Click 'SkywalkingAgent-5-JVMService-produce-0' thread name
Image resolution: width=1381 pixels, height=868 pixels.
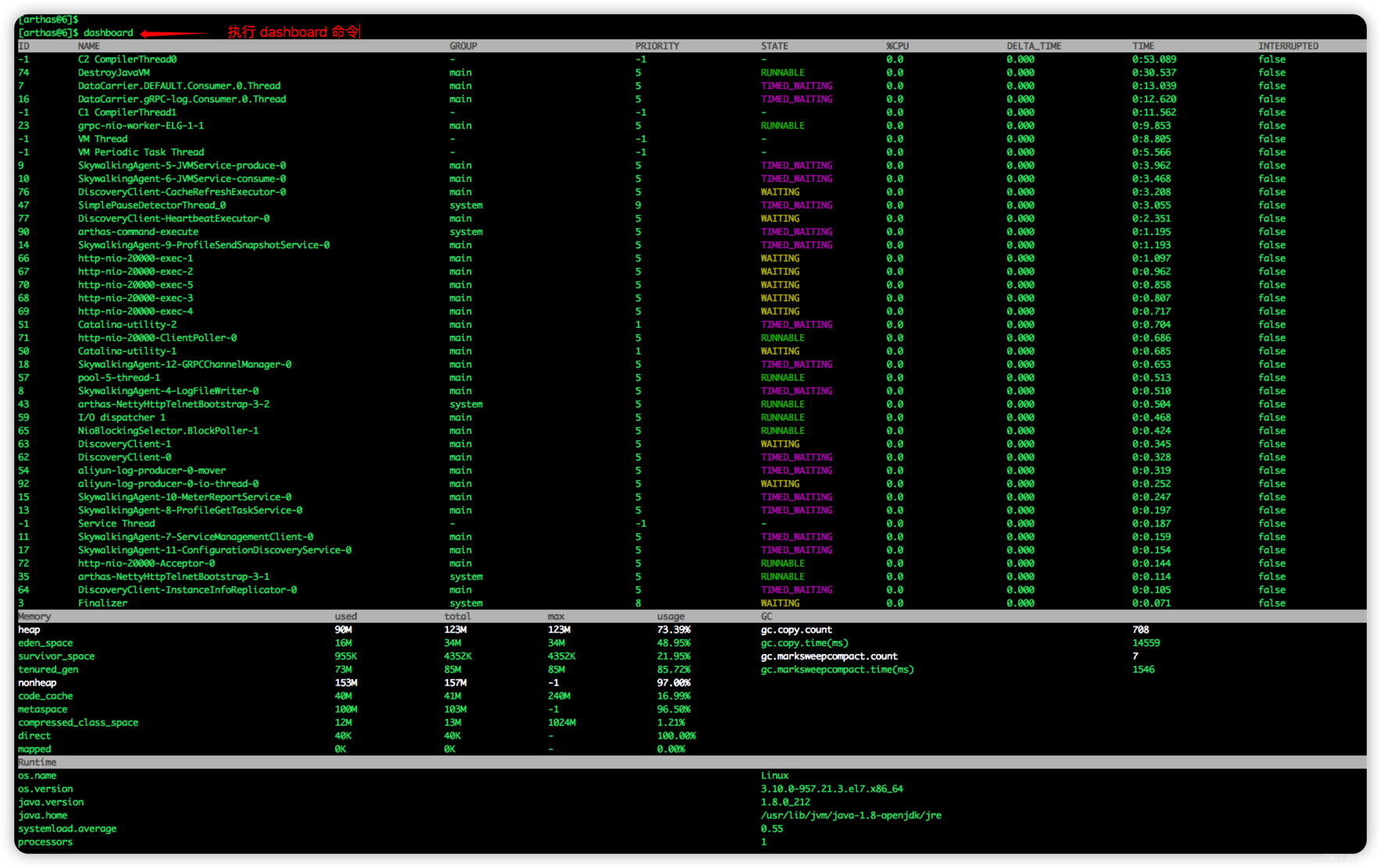point(182,165)
